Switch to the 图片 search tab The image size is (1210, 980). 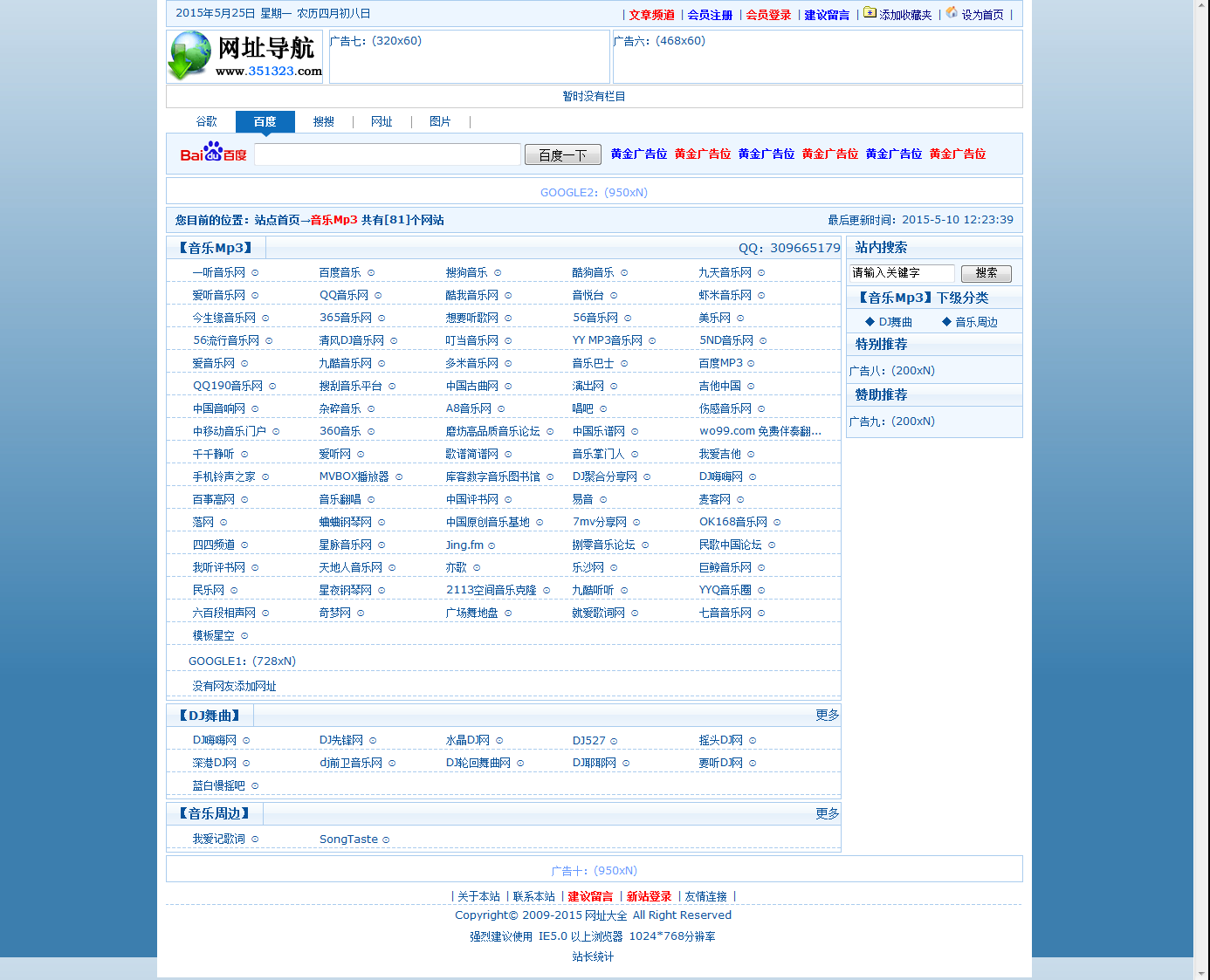440,121
